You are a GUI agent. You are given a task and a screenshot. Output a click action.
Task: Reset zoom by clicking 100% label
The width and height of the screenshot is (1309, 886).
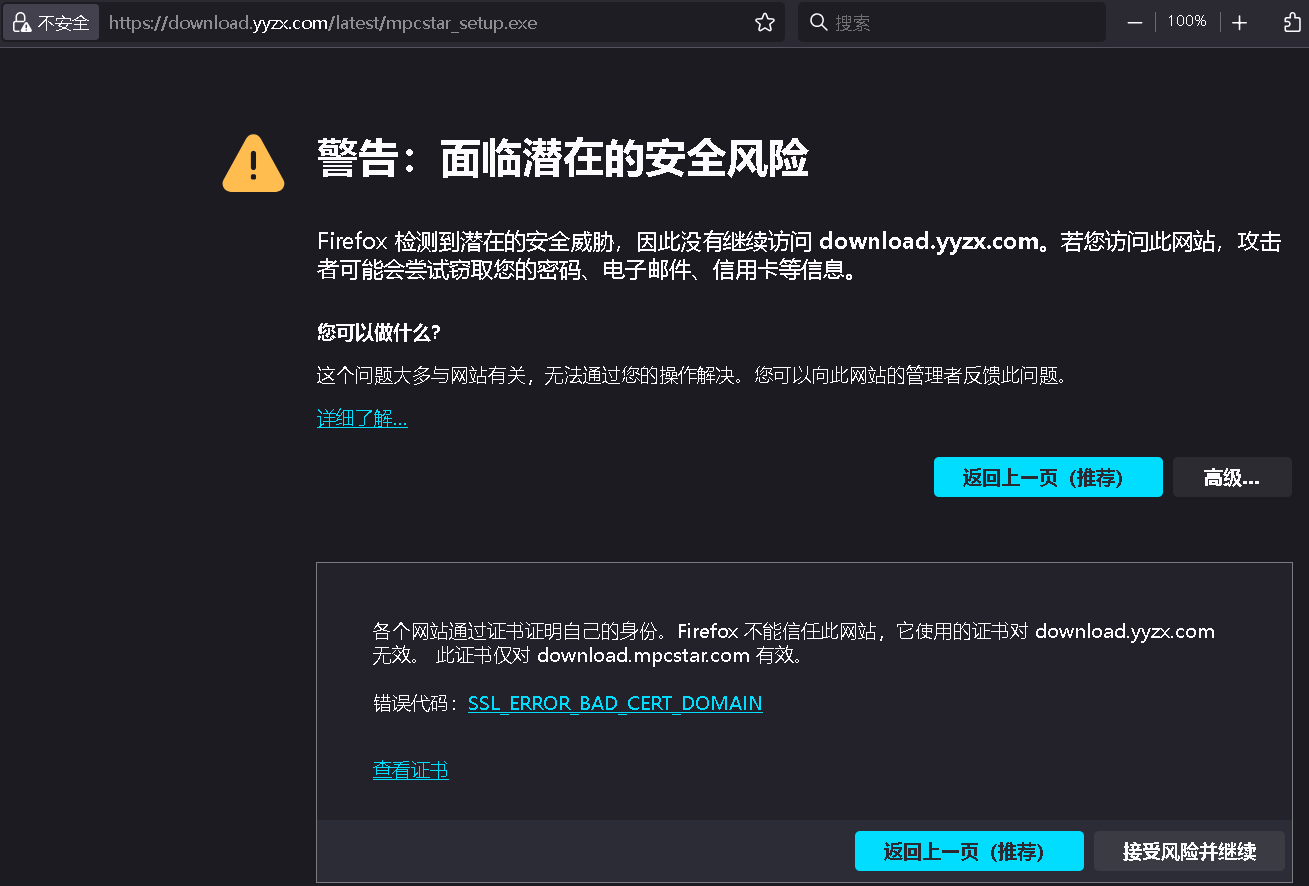pos(1187,21)
